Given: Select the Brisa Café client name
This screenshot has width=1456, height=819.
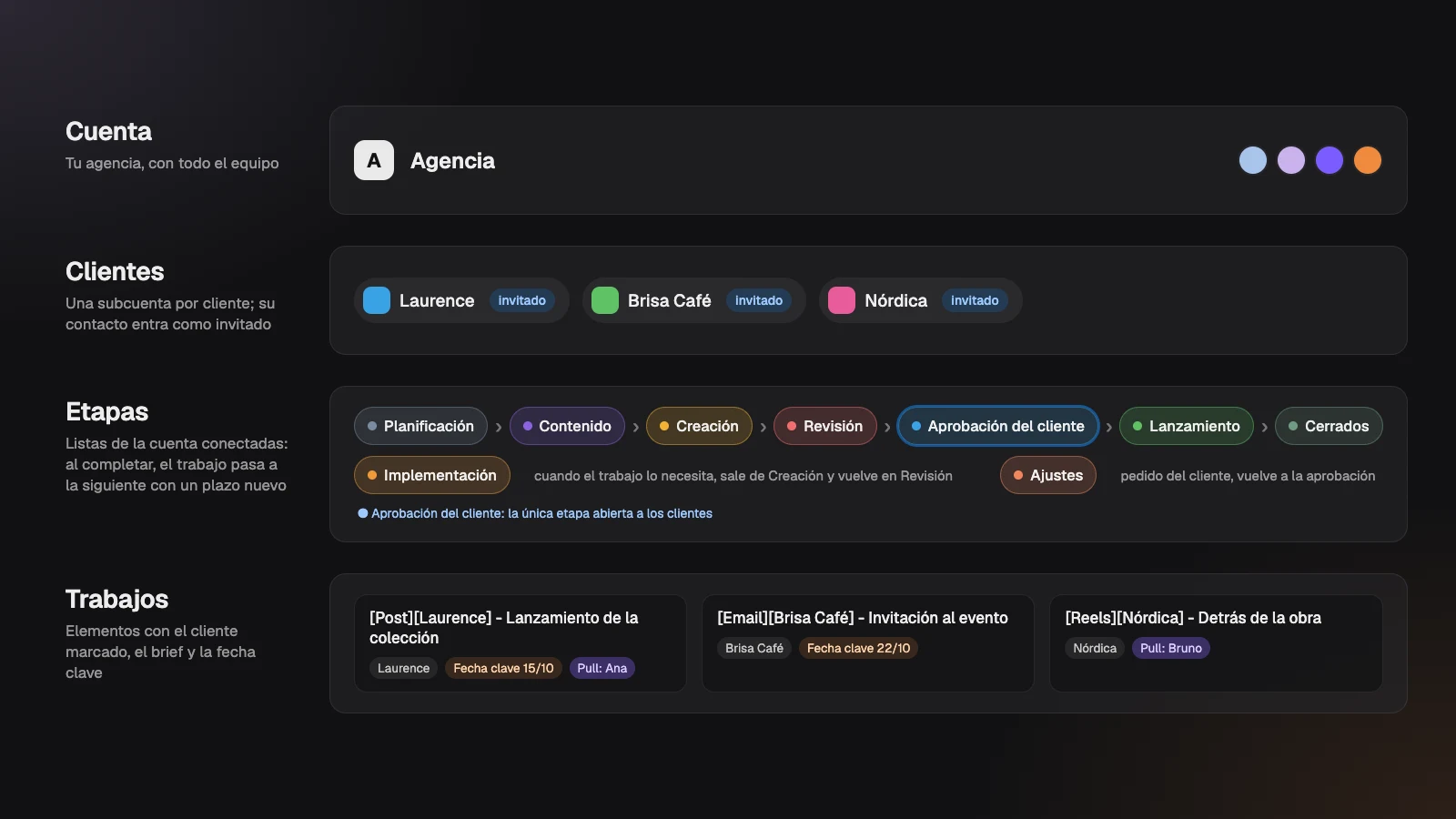Looking at the screenshot, I should 670,300.
